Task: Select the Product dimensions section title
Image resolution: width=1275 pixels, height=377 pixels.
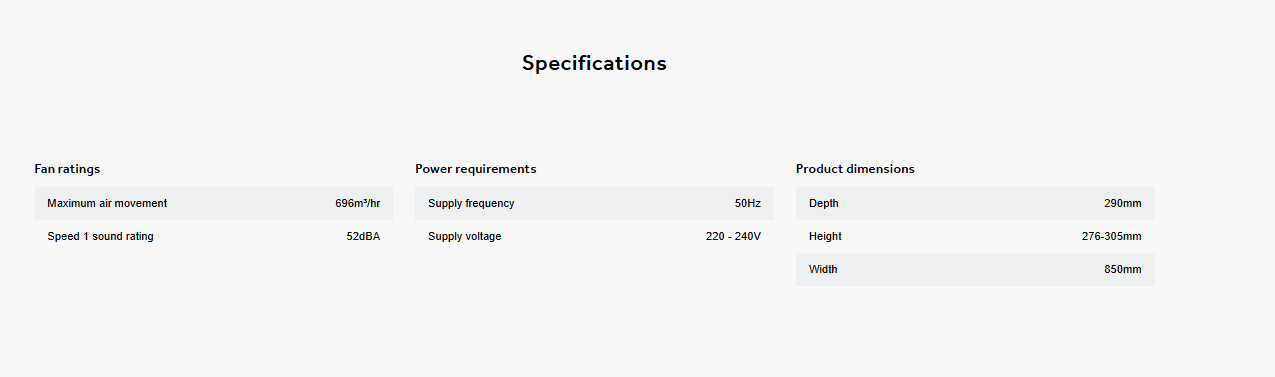Action: click(x=855, y=169)
